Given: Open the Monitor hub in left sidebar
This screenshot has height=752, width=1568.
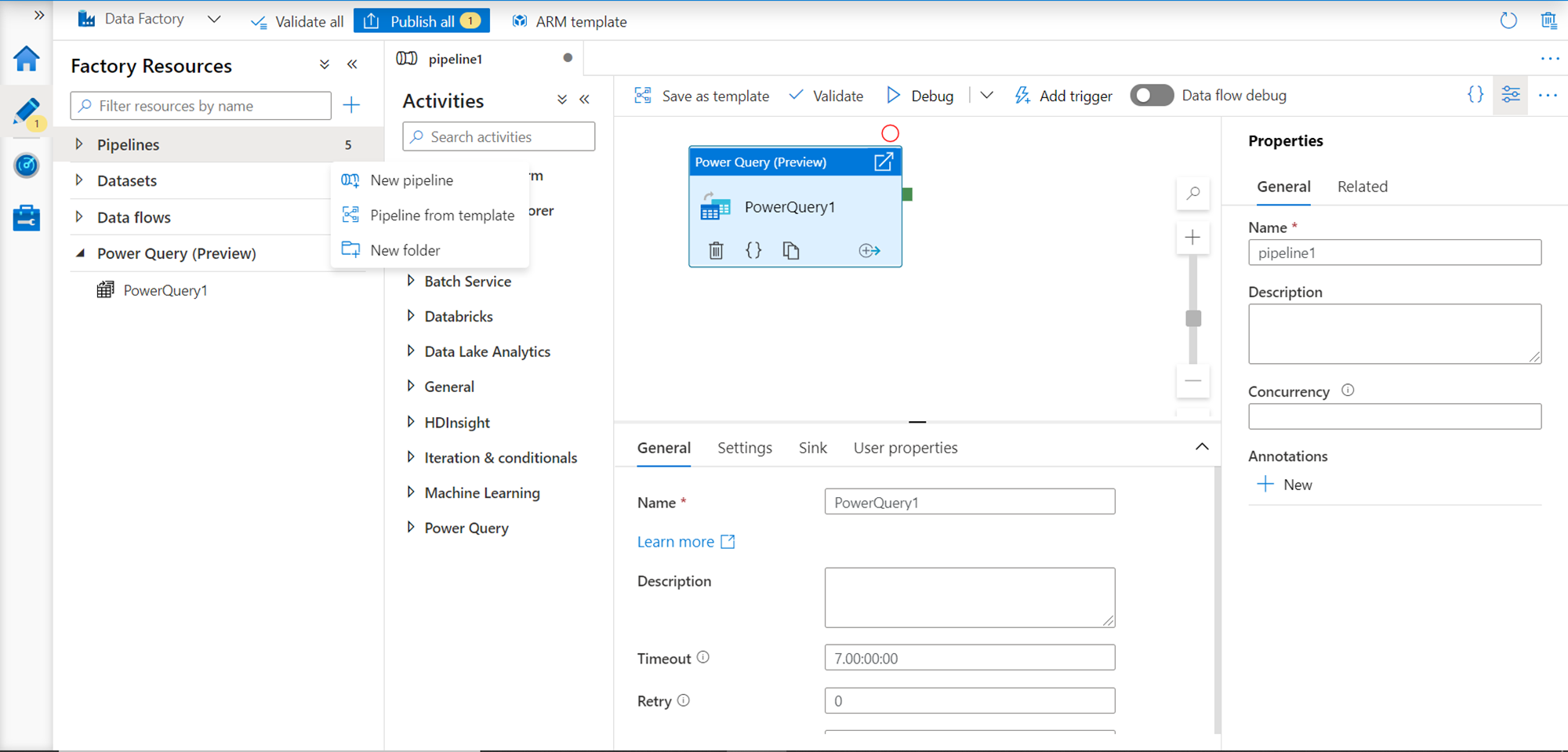Looking at the screenshot, I should pyautogui.click(x=27, y=165).
